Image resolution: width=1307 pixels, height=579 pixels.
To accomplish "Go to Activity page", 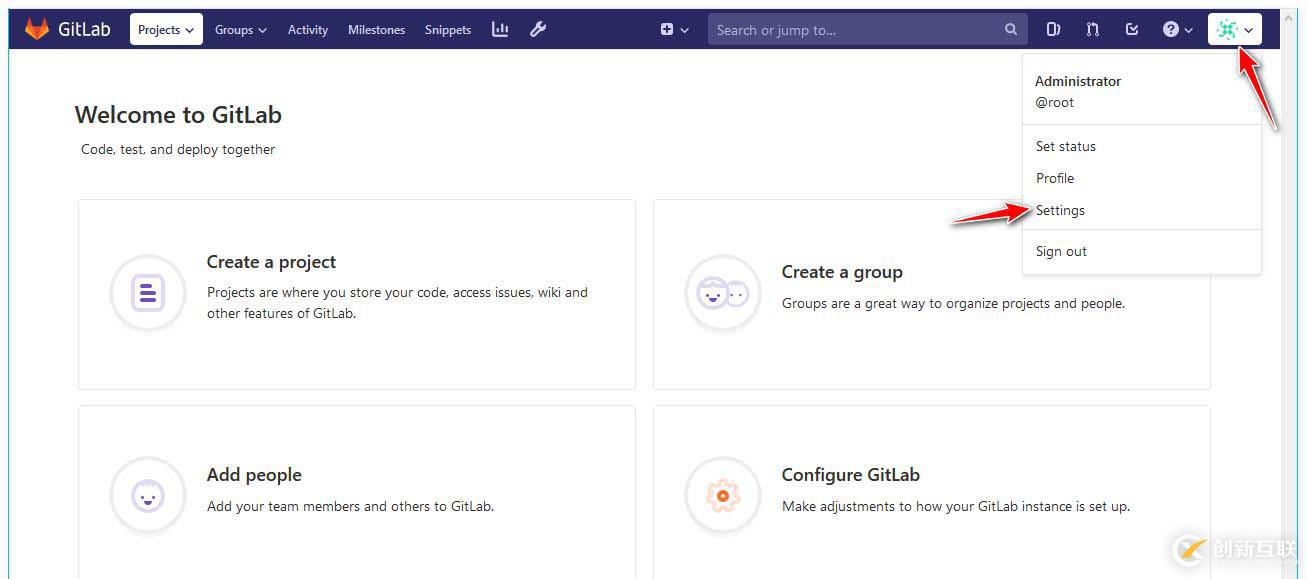I will 308,30.
